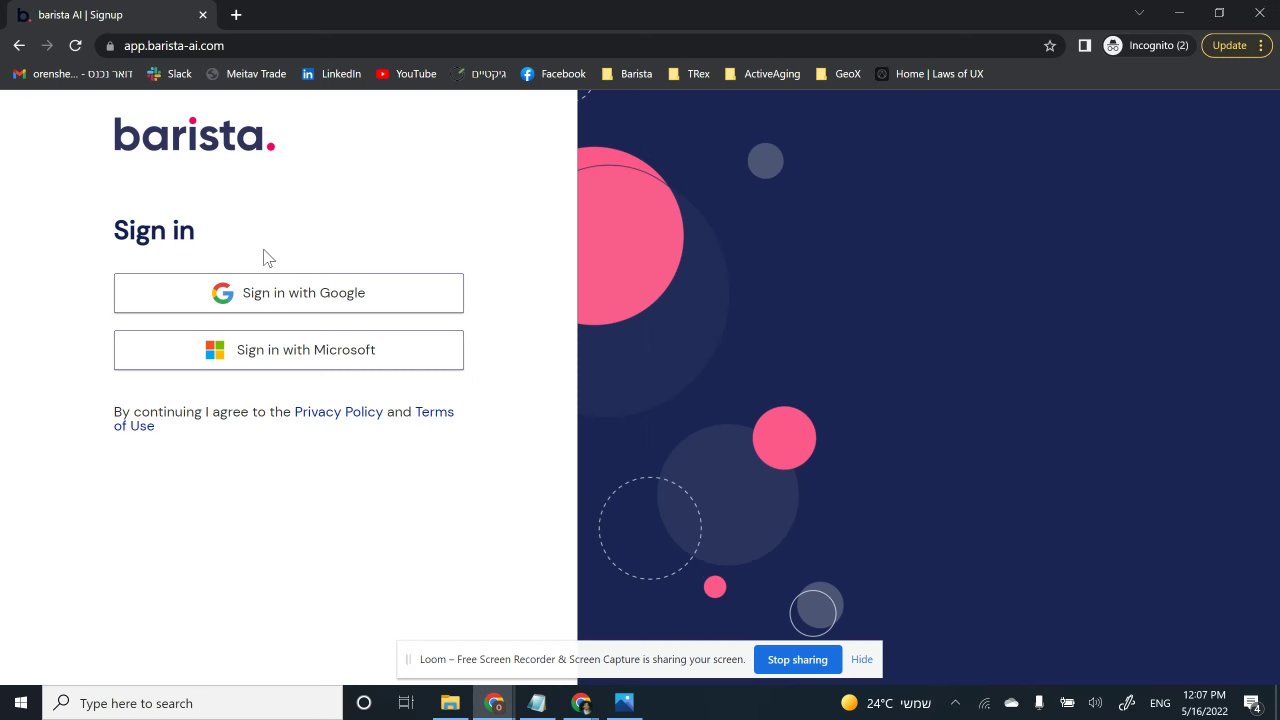
Task: Open the ActiveAging bookmarks folder
Action: pos(762,74)
